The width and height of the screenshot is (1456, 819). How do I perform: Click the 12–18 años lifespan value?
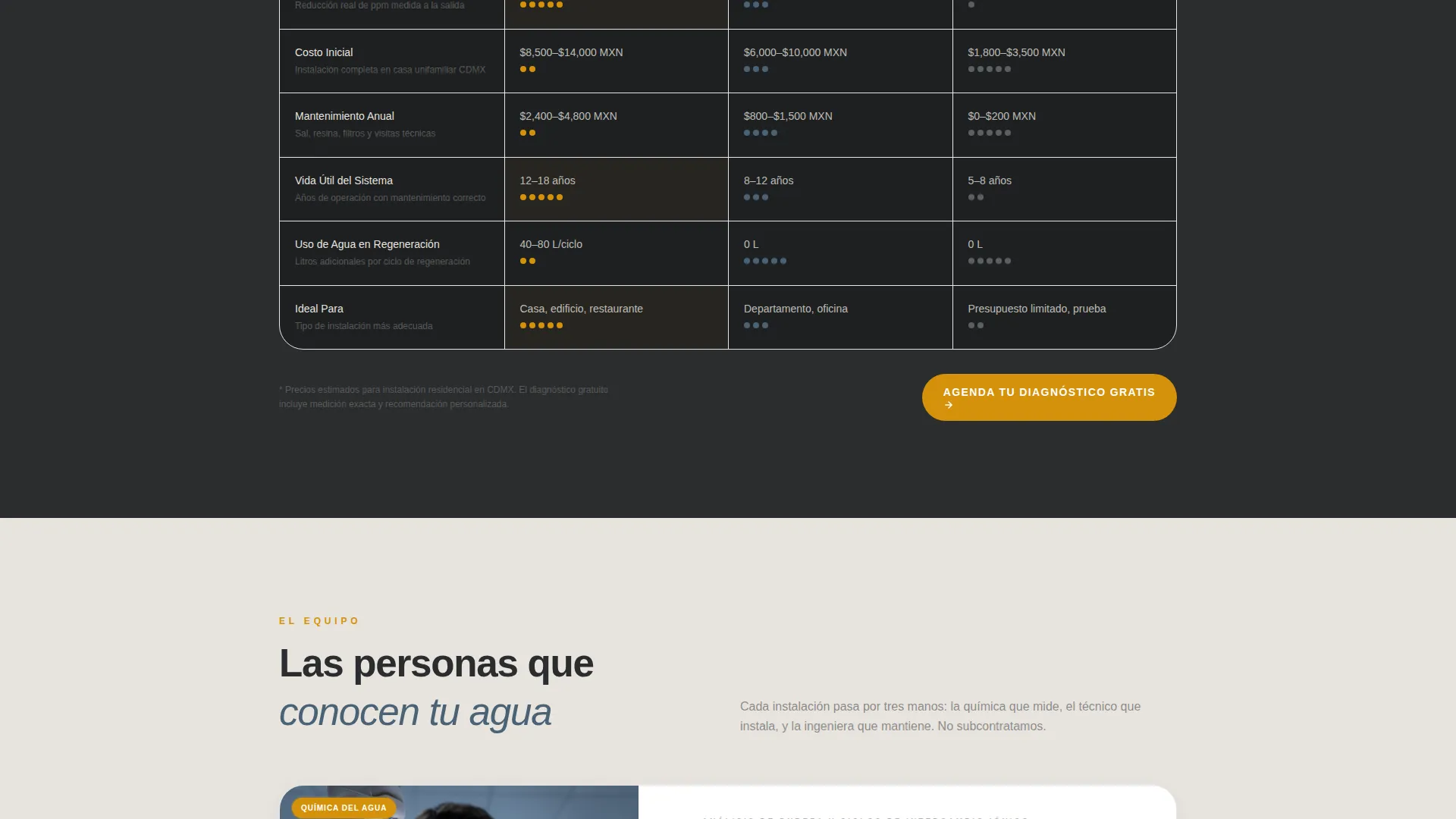pyautogui.click(x=548, y=180)
